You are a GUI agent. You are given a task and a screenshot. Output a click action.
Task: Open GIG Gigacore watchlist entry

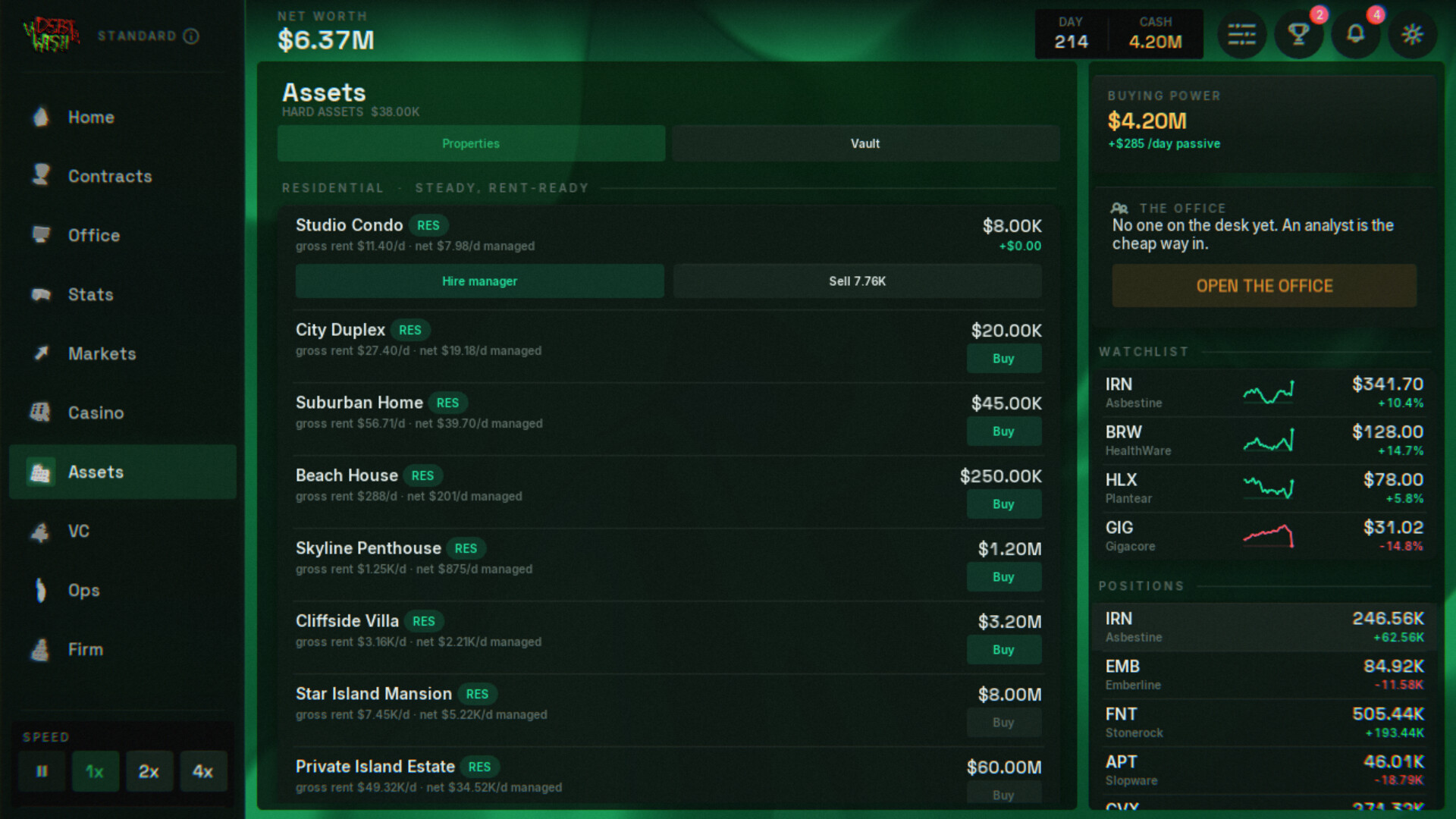click(1263, 536)
